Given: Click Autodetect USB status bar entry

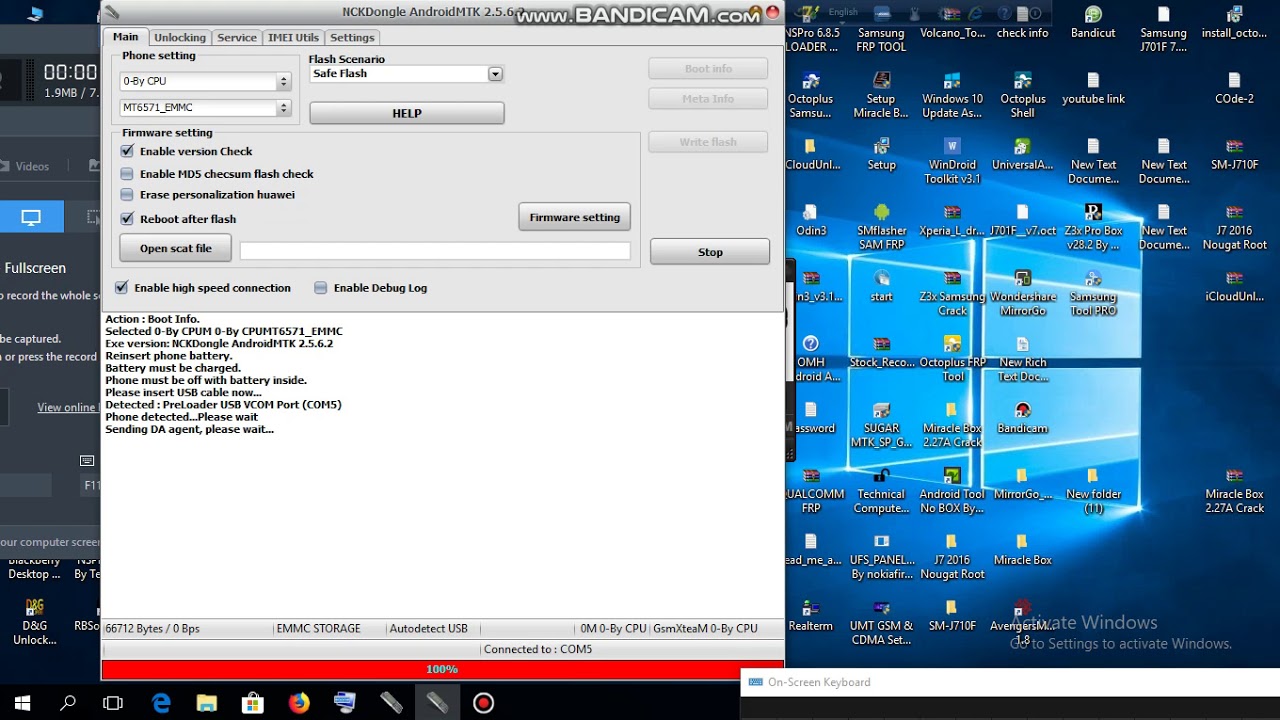Looking at the screenshot, I should [428, 628].
